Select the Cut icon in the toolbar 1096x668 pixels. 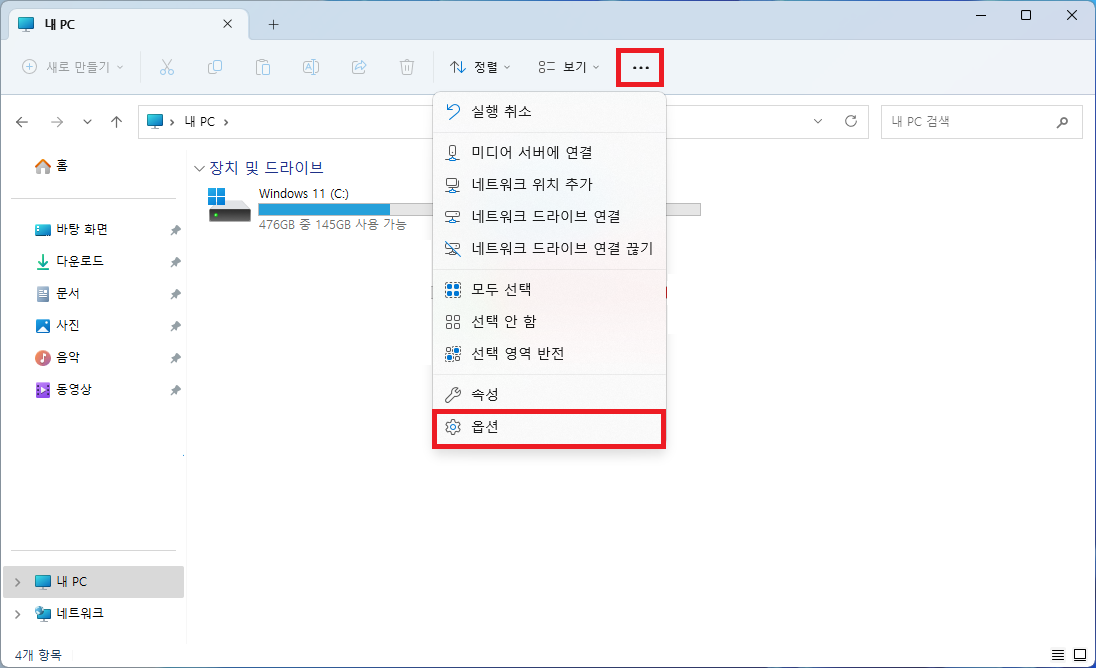pyautogui.click(x=167, y=67)
